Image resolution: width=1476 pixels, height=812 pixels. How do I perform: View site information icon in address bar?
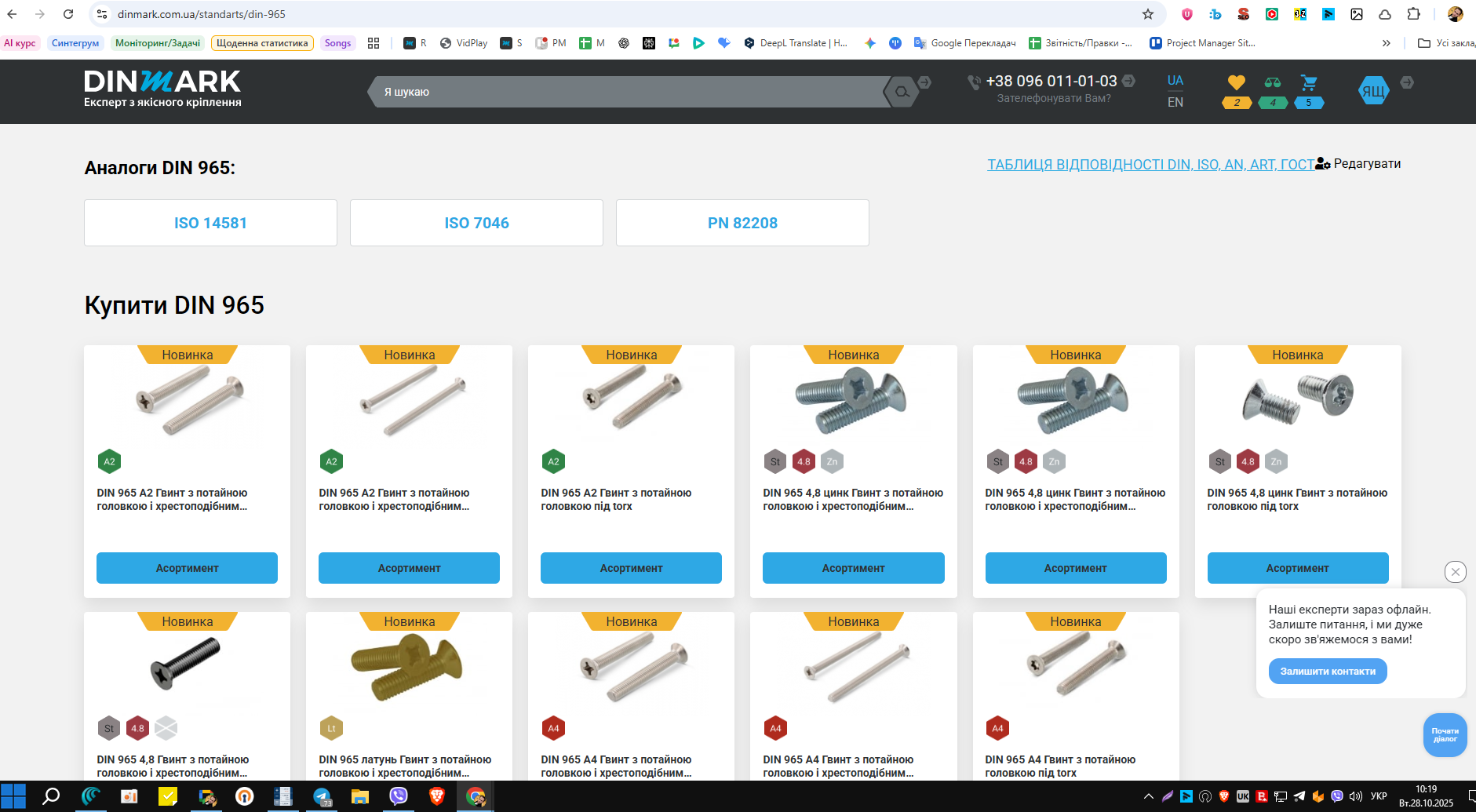pos(102,14)
